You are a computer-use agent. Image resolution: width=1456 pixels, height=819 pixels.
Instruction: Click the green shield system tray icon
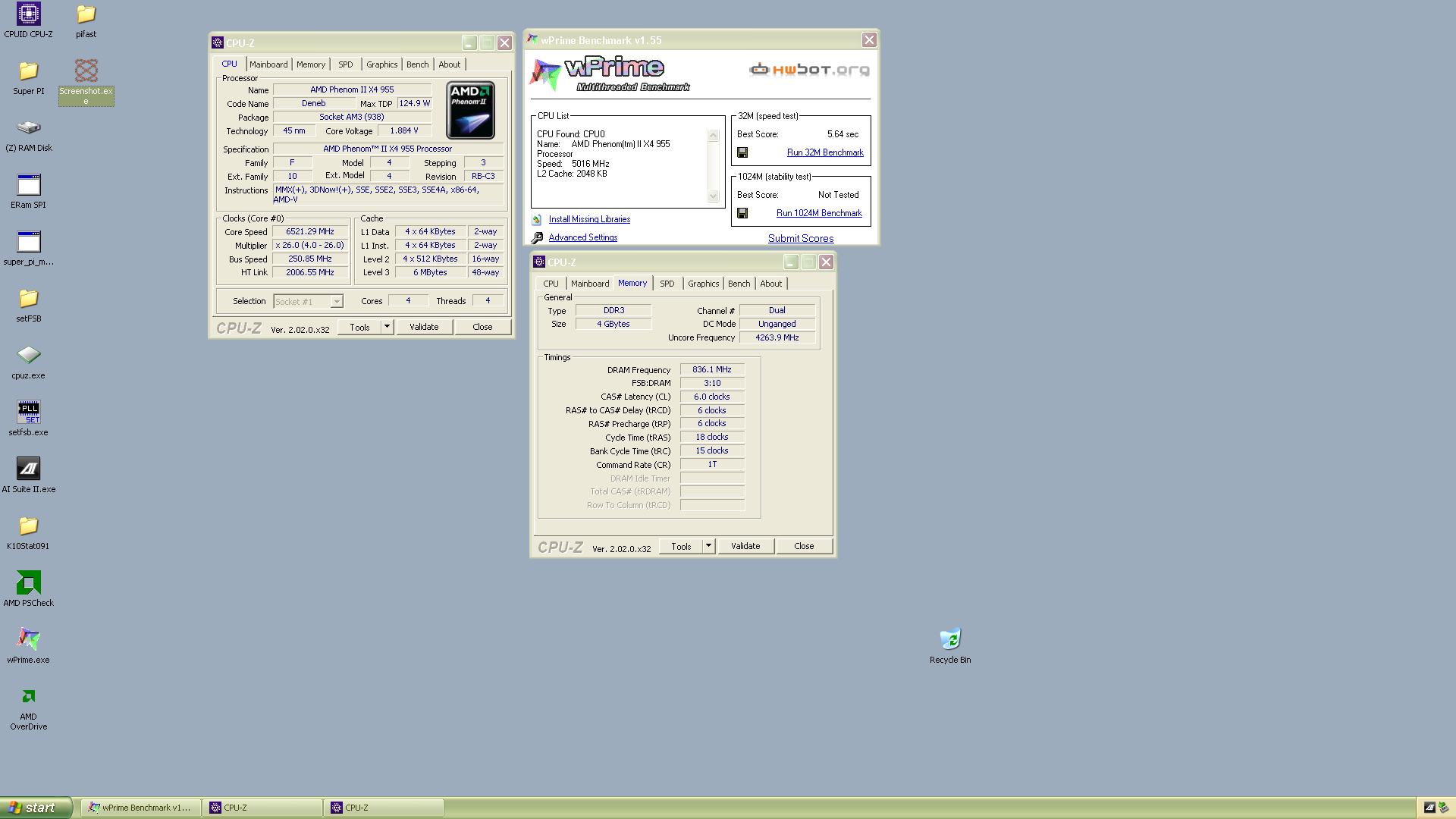tap(1442, 808)
